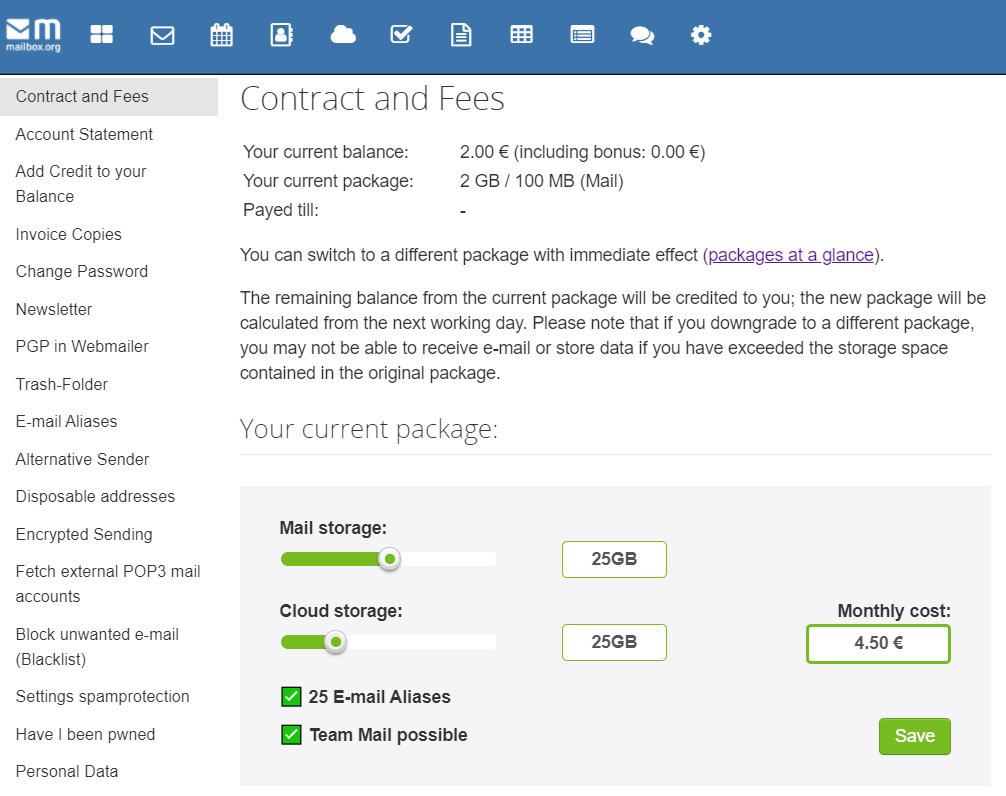Open the Mail envelope icon
Viewport: 1006px width, 796px height.
162,35
